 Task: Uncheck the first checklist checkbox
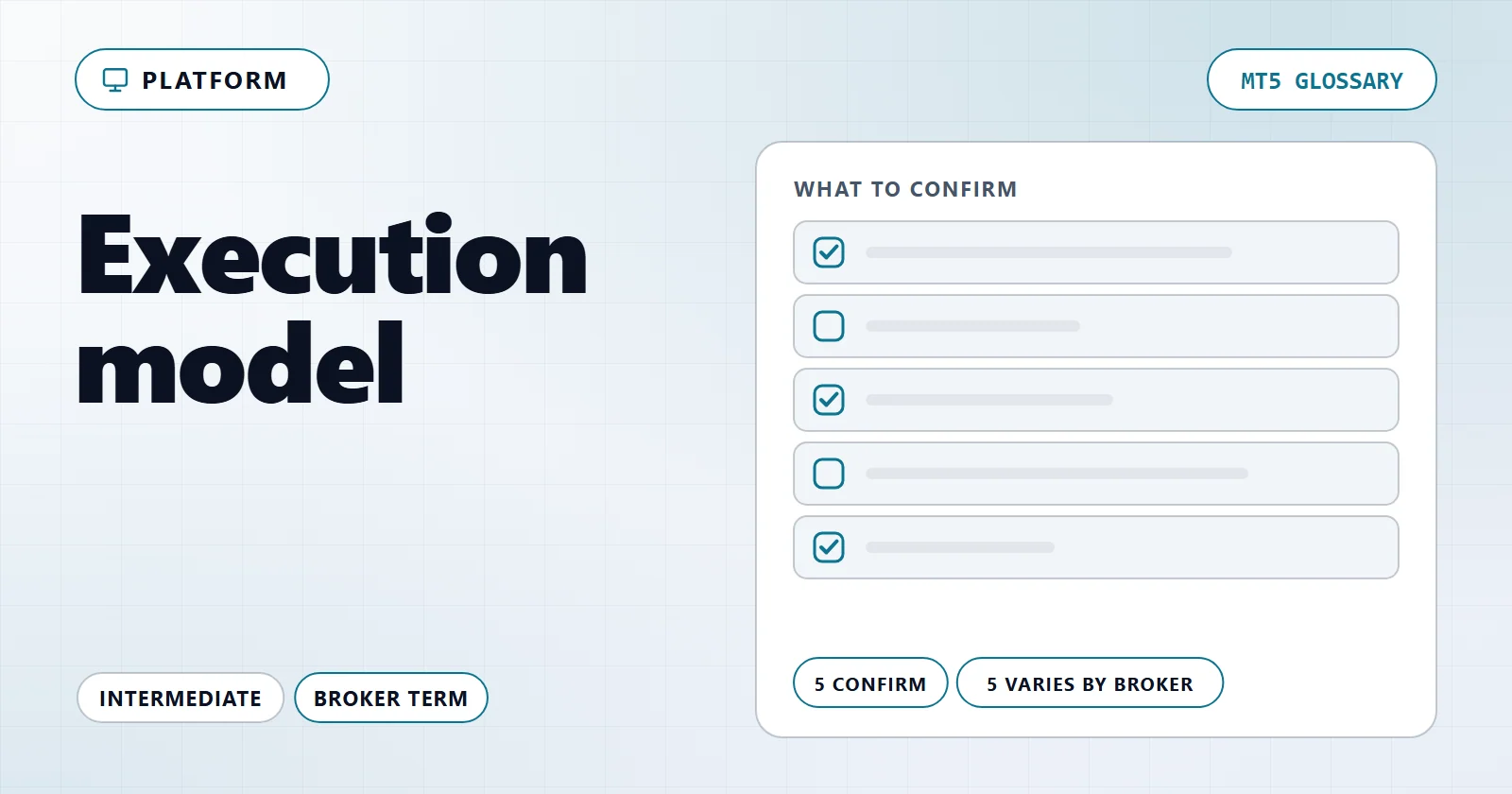pos(829,252)
